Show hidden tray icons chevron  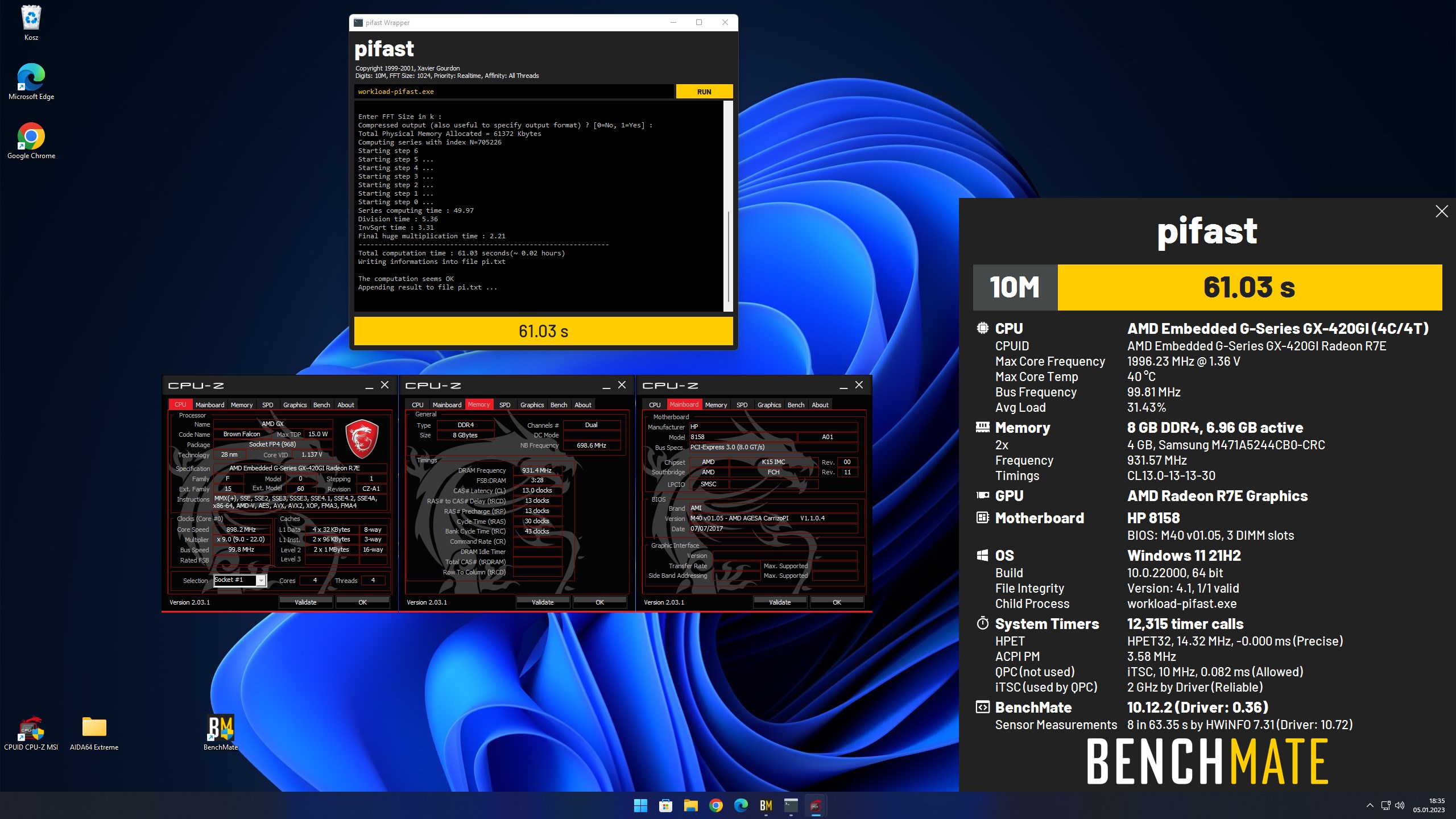(1370, 805)
